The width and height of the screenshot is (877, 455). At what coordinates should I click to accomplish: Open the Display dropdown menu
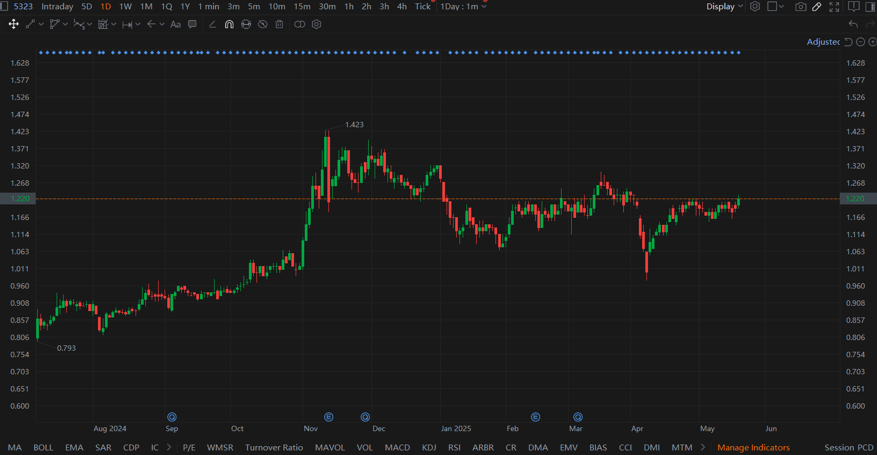coord(724,6)
